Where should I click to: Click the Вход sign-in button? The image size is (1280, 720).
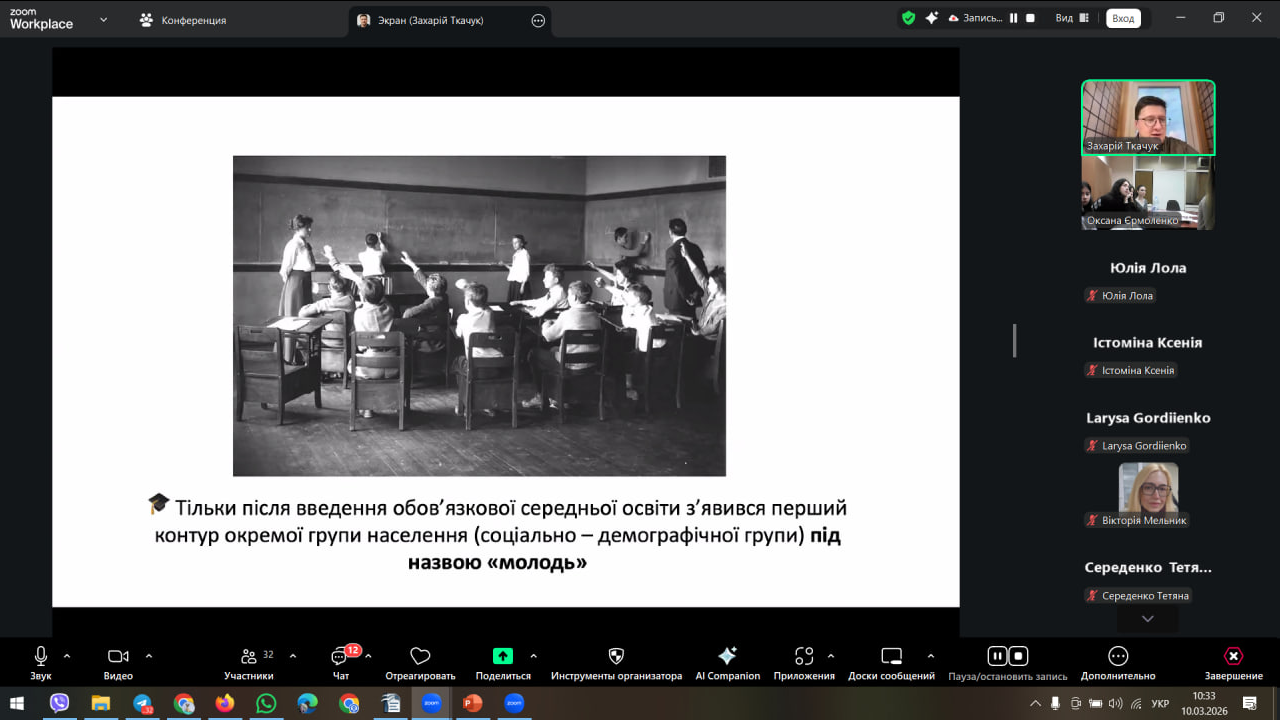point(1123,19)
